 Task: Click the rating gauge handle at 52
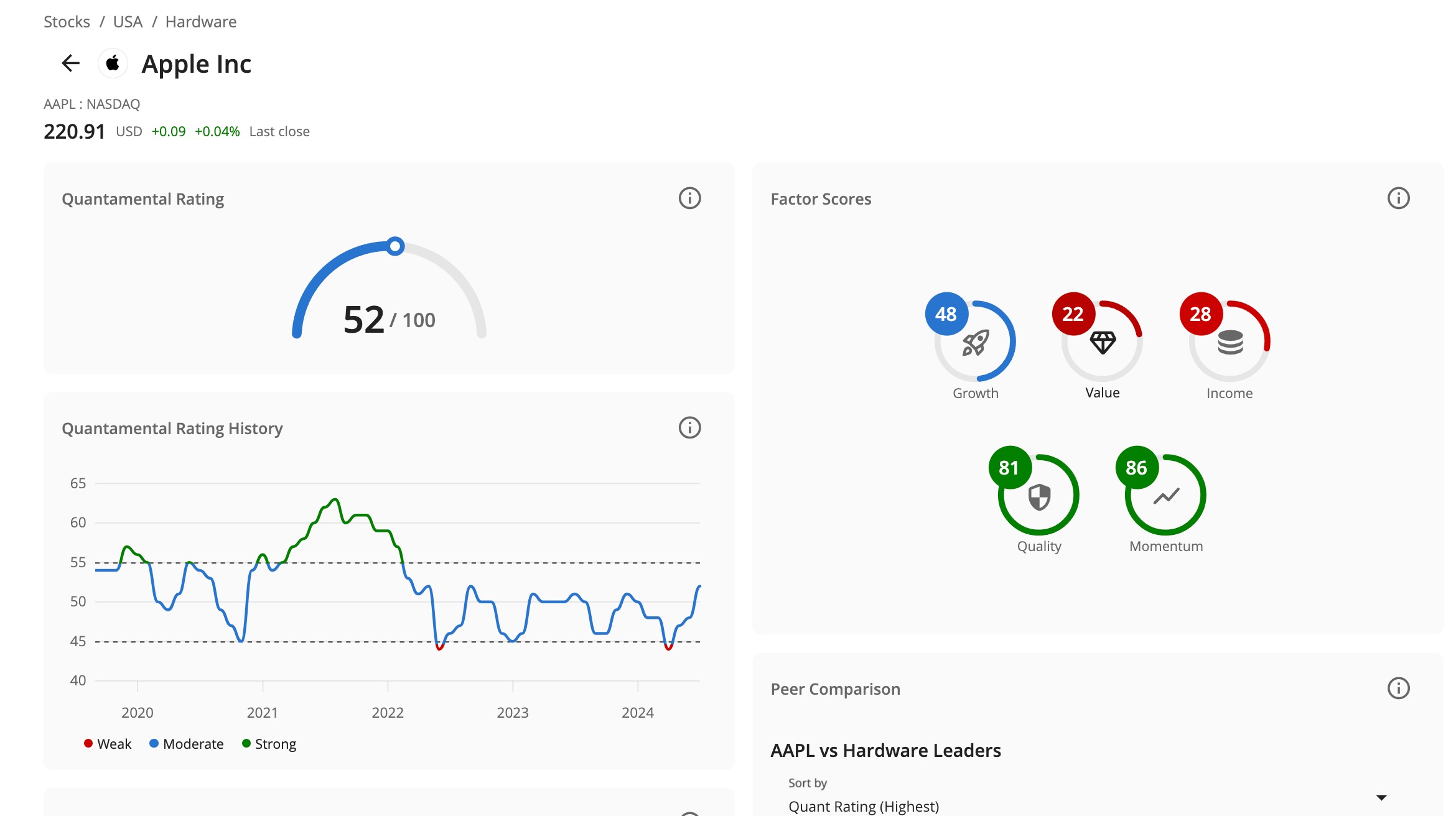[x=395, y=246]
